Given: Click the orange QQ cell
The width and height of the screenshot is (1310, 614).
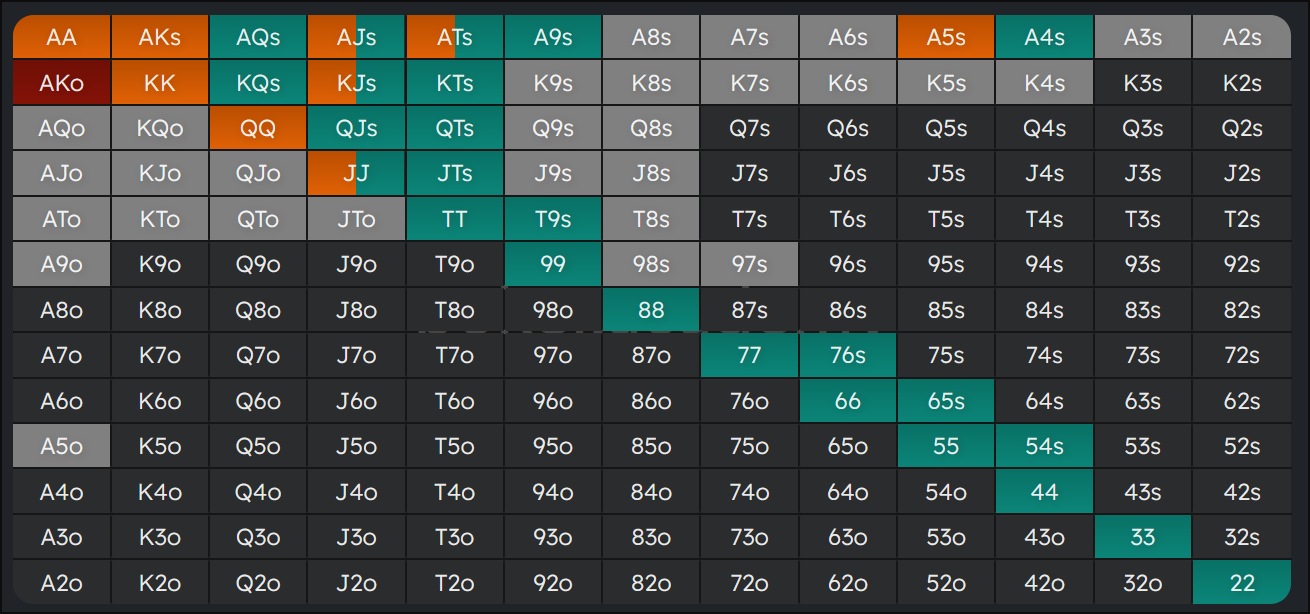Looking at the screenshot, I should point(258,128).
